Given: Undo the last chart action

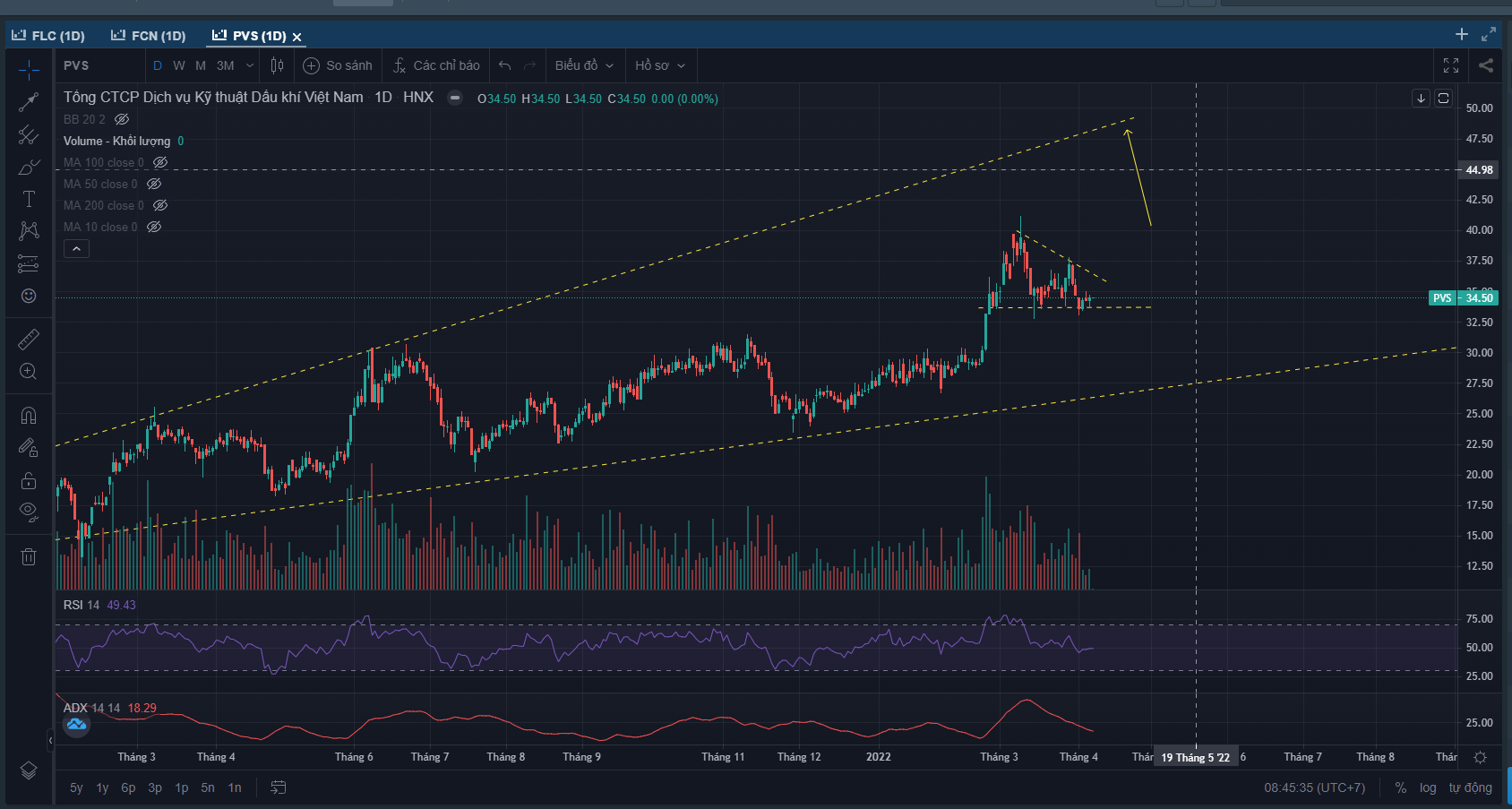Looking at the screenshot, I should point(505,65).
